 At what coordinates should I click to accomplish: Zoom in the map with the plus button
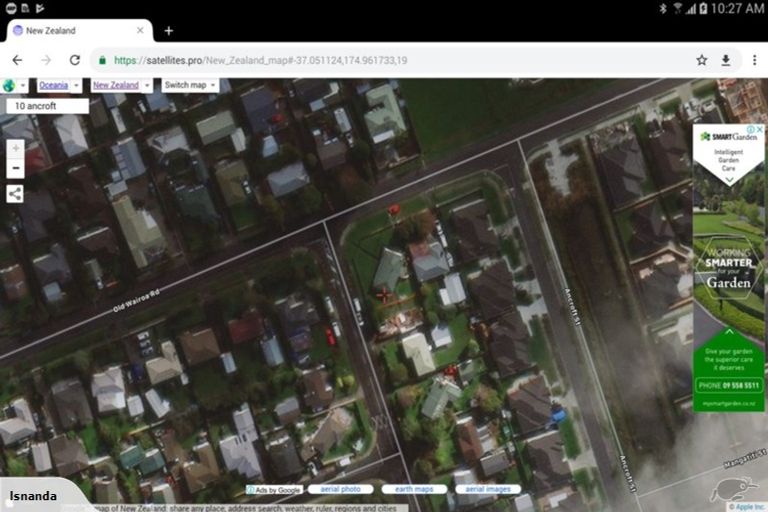(x=15, y=148)
